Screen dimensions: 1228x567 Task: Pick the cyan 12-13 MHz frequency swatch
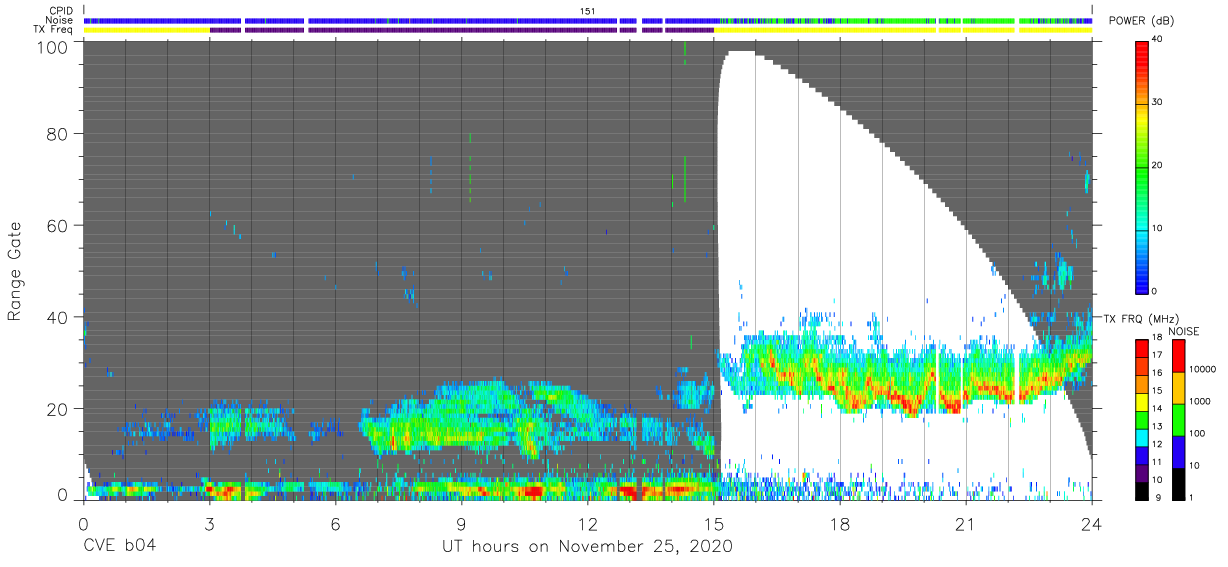(1143, 437)
